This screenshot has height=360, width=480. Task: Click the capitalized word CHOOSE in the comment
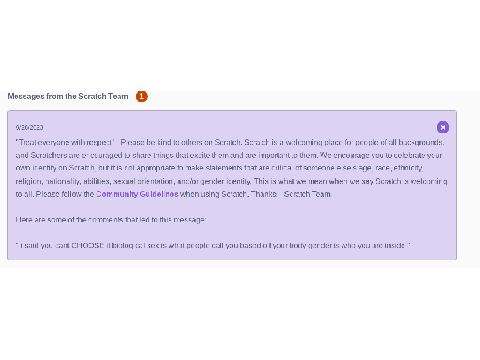tap(88, 245)
